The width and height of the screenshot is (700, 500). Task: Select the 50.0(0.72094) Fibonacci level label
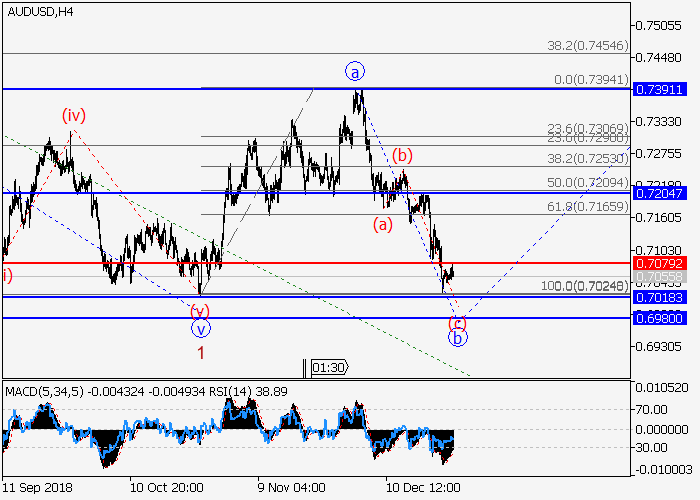coord(589,183)
